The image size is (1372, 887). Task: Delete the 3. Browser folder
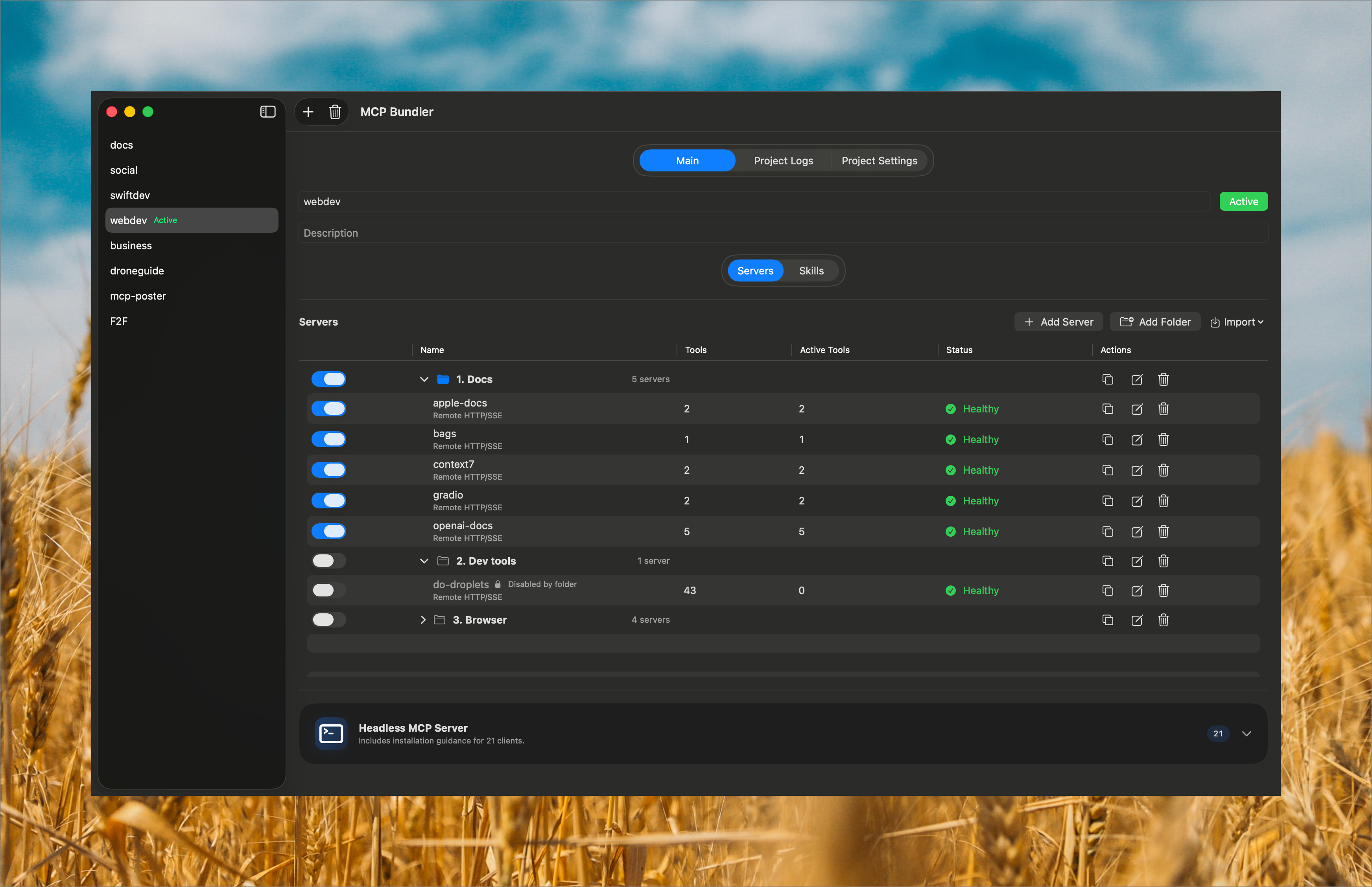[1164, 620]
